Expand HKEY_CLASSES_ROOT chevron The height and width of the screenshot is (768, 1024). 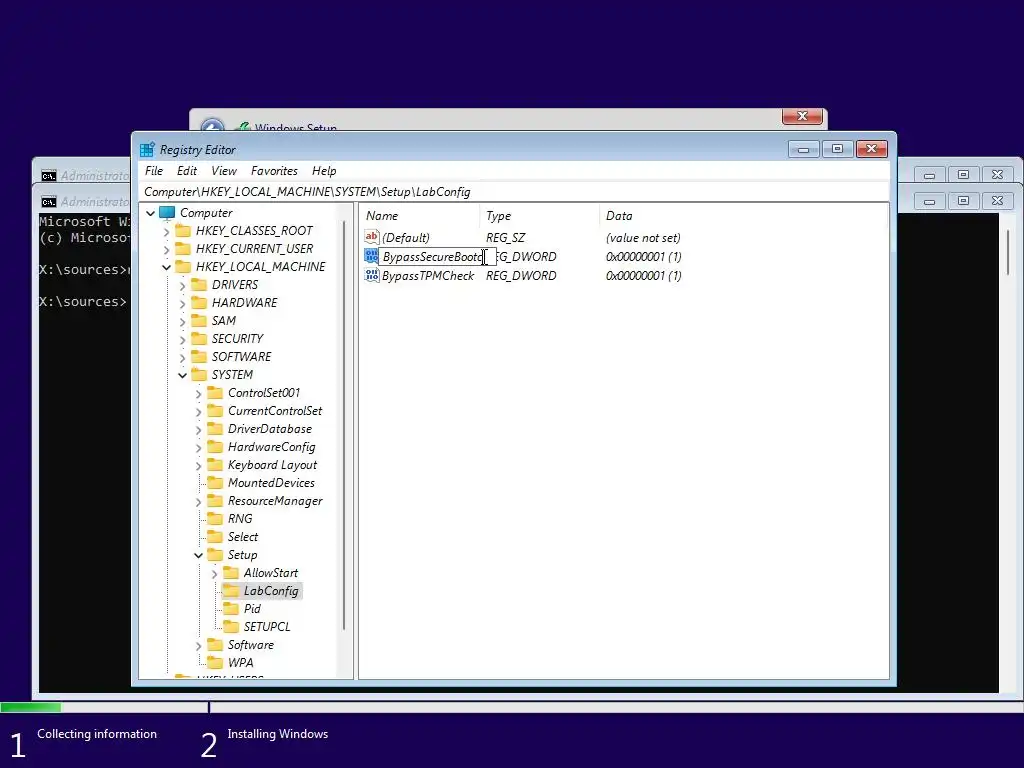167,231
